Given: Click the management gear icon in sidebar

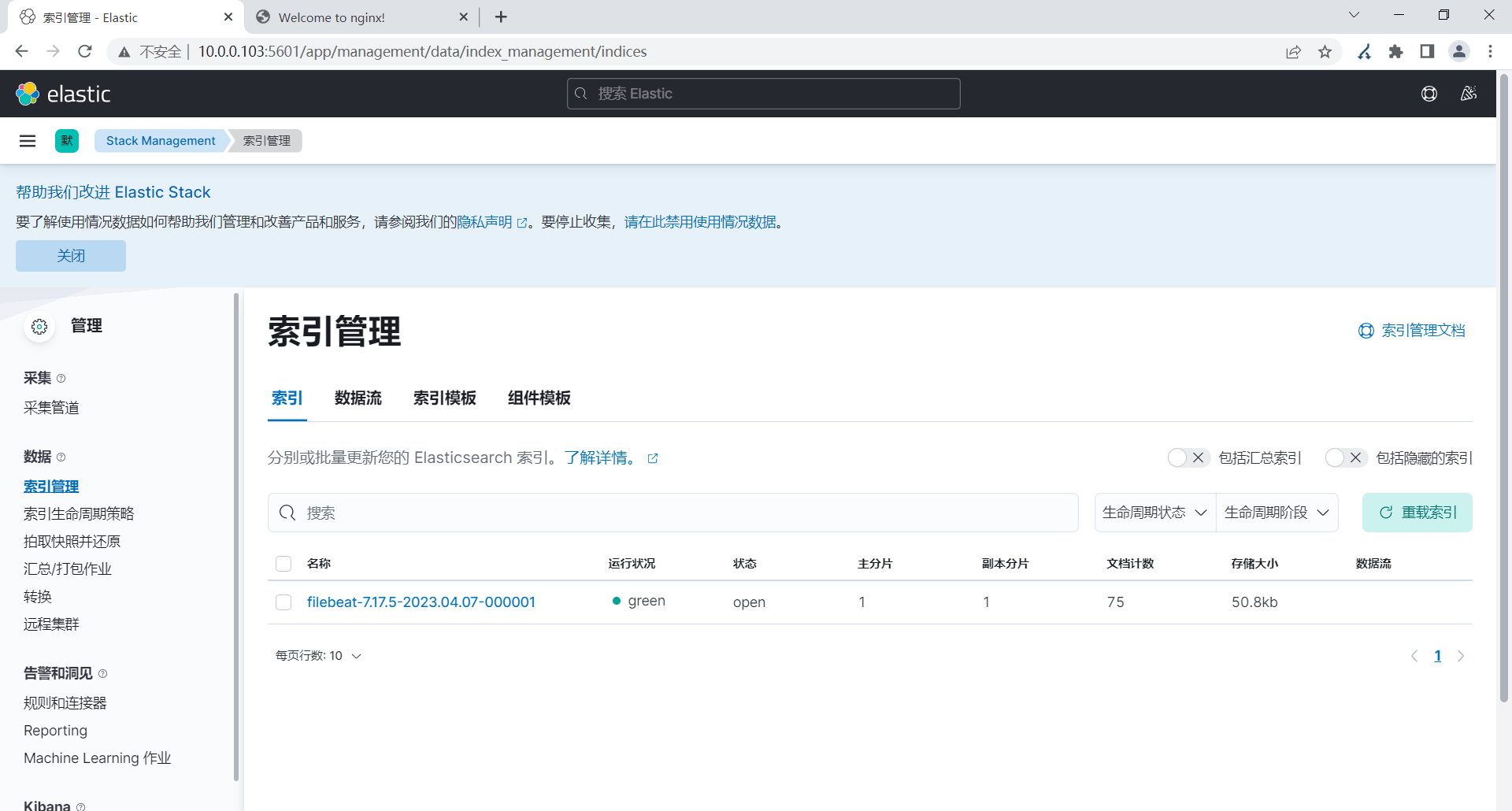Looking at the screenshot, I should tap(39, 327).
